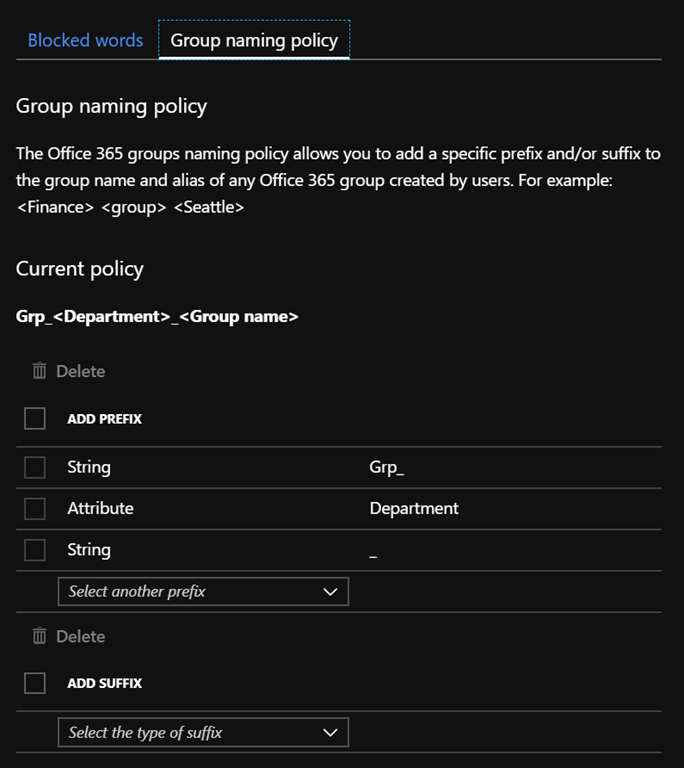Switch to the Blocked words tab
684x768 pixels.
pyautogui.click(x=85, y=41)
